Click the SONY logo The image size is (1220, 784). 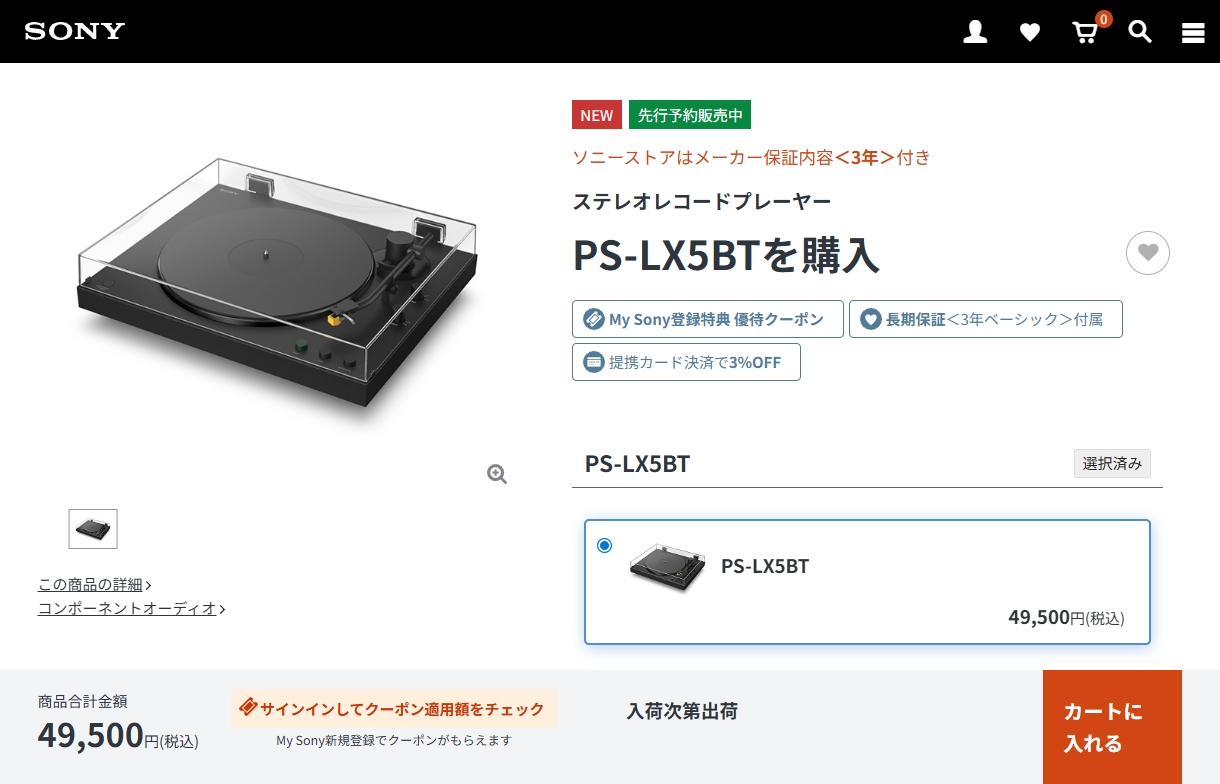click(75, 31)
